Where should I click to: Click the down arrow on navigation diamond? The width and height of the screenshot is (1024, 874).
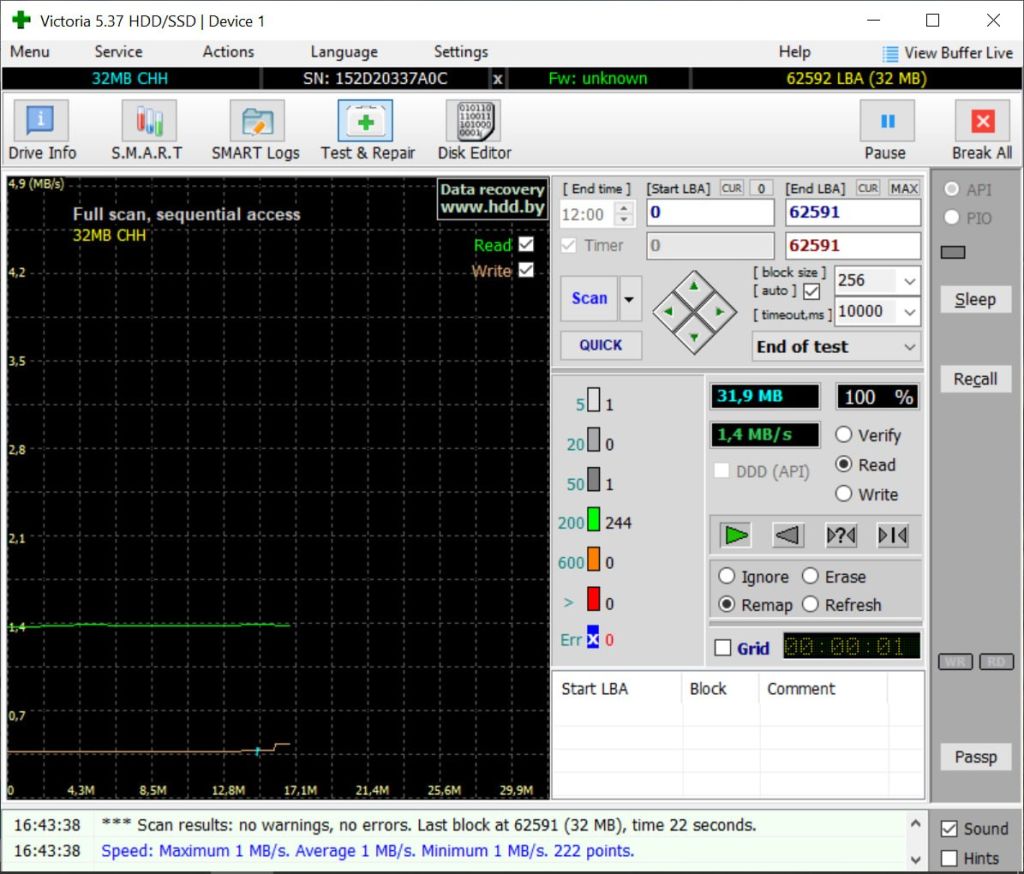click(694, 338)
